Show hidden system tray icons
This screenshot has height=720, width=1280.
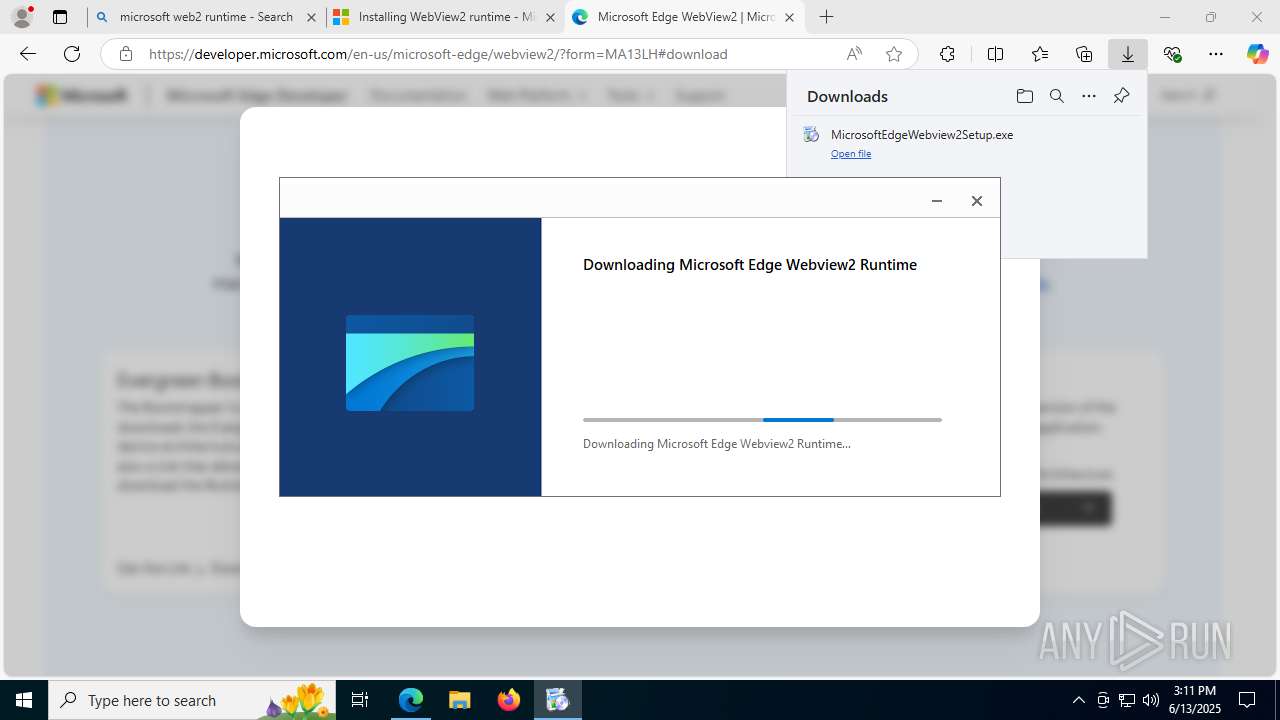pyautogui.click(x=1078, y=700)
